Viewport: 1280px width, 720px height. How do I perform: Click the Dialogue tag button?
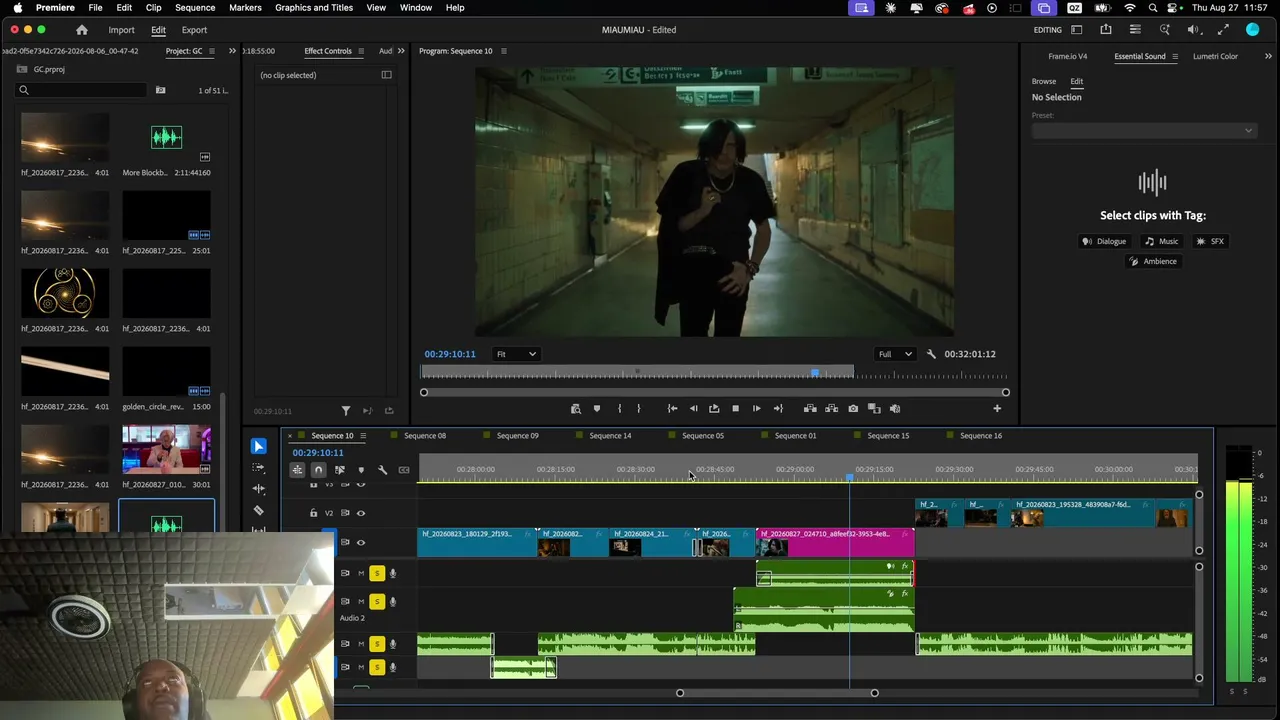pos(1104,241)
